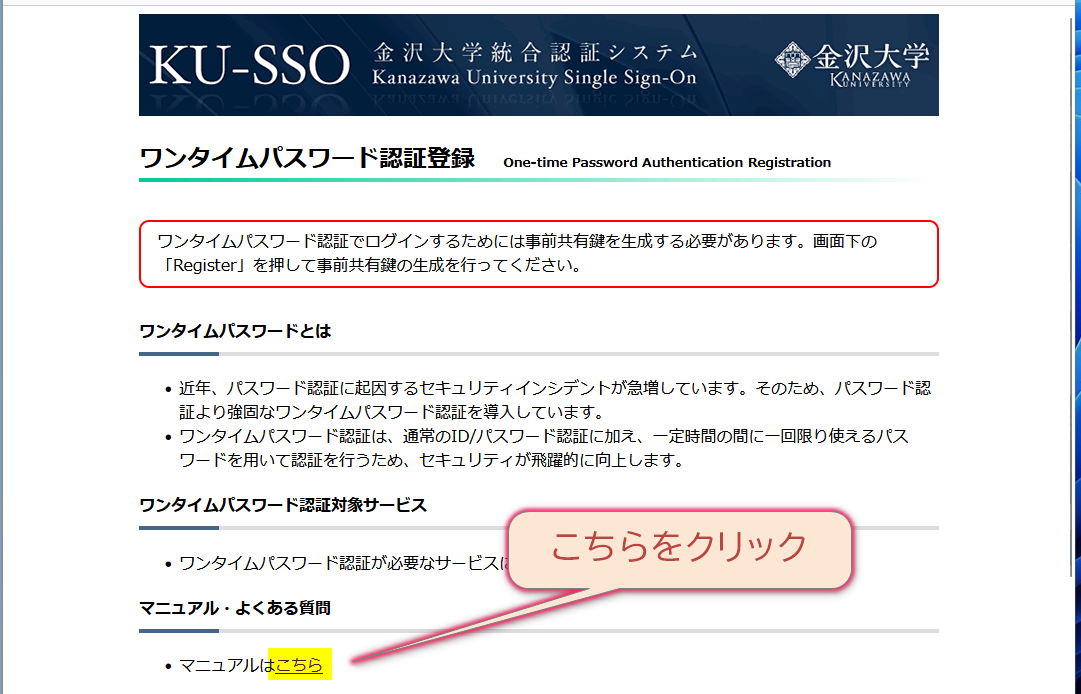Click the こちらをクリック speech bubble annotation

coord(679,547)
